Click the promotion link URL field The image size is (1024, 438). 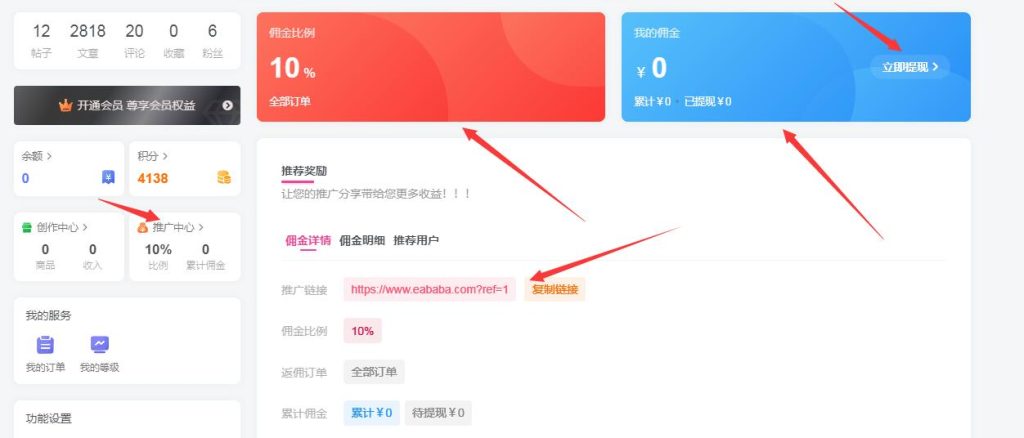430,290
